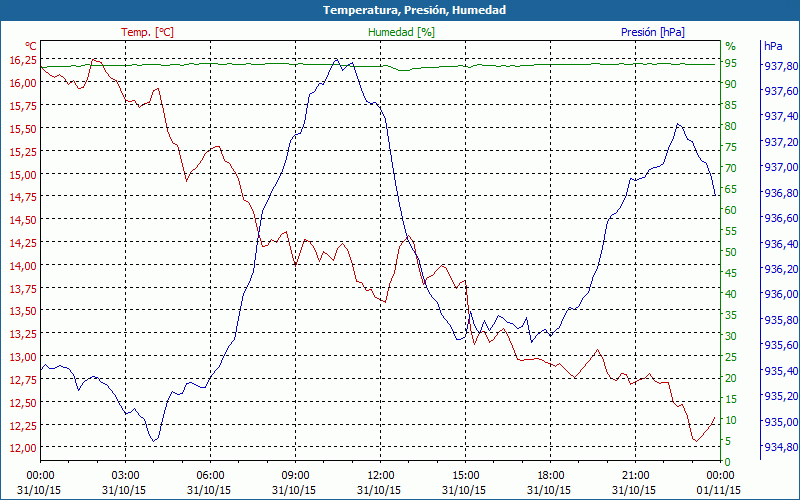Click the 935,60 pressure axis value

(x=781, y=345)
